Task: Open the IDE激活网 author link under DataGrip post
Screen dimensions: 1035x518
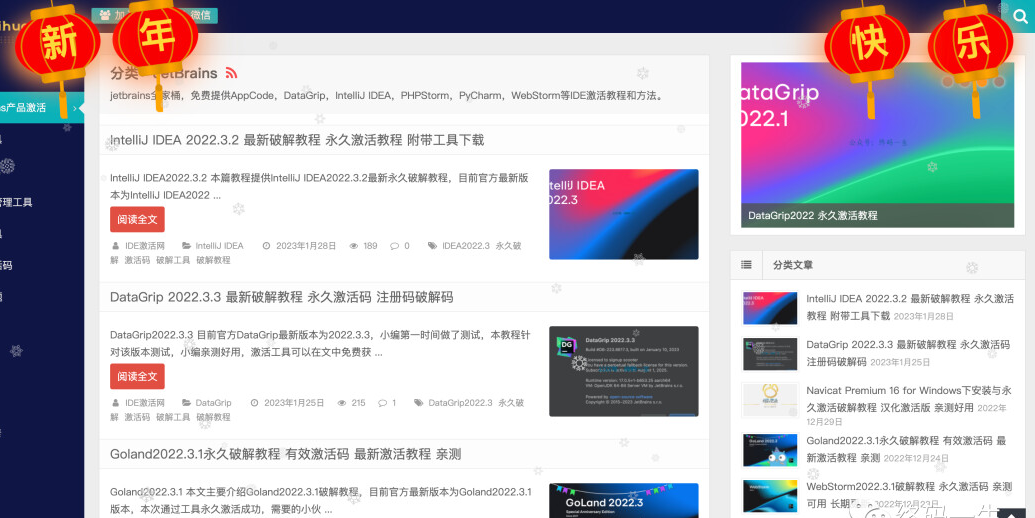Action: pyautogui.click(x=145, y=403)
